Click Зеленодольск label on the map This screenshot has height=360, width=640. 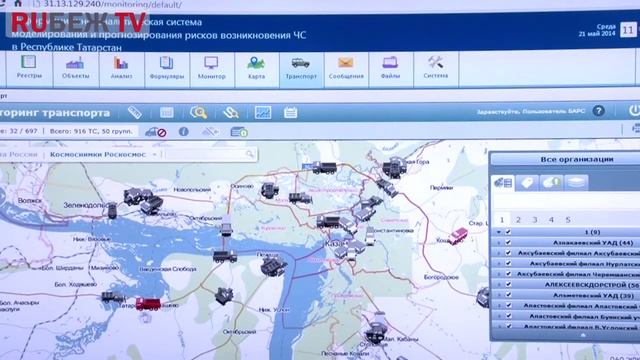(x=85, y=205)
